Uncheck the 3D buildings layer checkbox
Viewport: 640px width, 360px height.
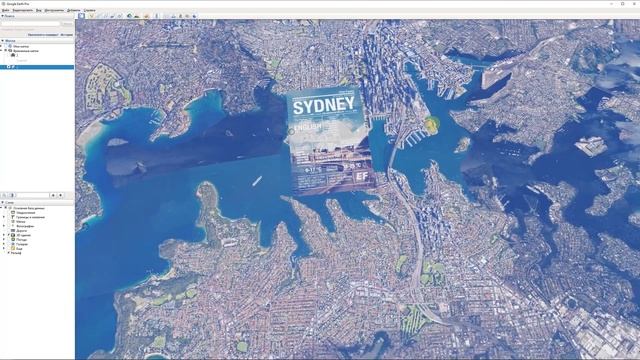click(9, 235)
